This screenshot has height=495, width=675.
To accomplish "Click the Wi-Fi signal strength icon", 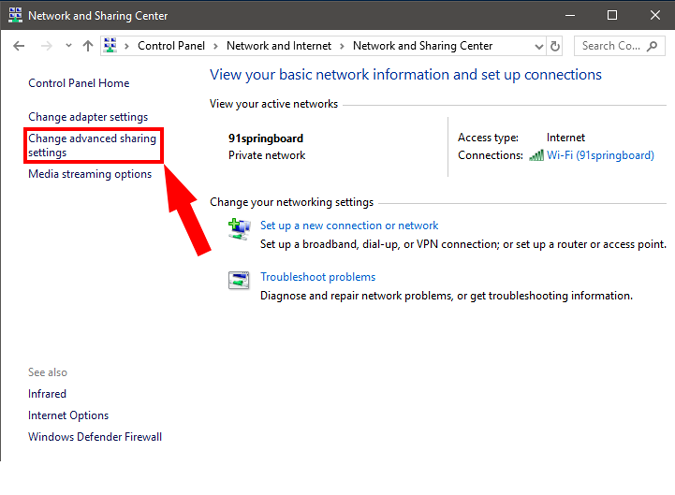I will coord(536,155).
